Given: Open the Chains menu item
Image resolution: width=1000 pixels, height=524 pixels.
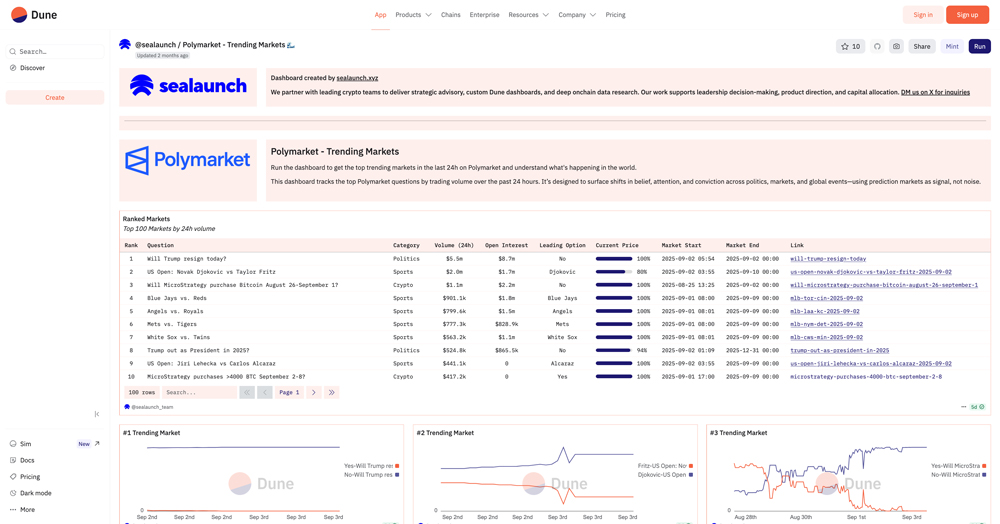Looking at the screenshot, I should pos(451,15).
